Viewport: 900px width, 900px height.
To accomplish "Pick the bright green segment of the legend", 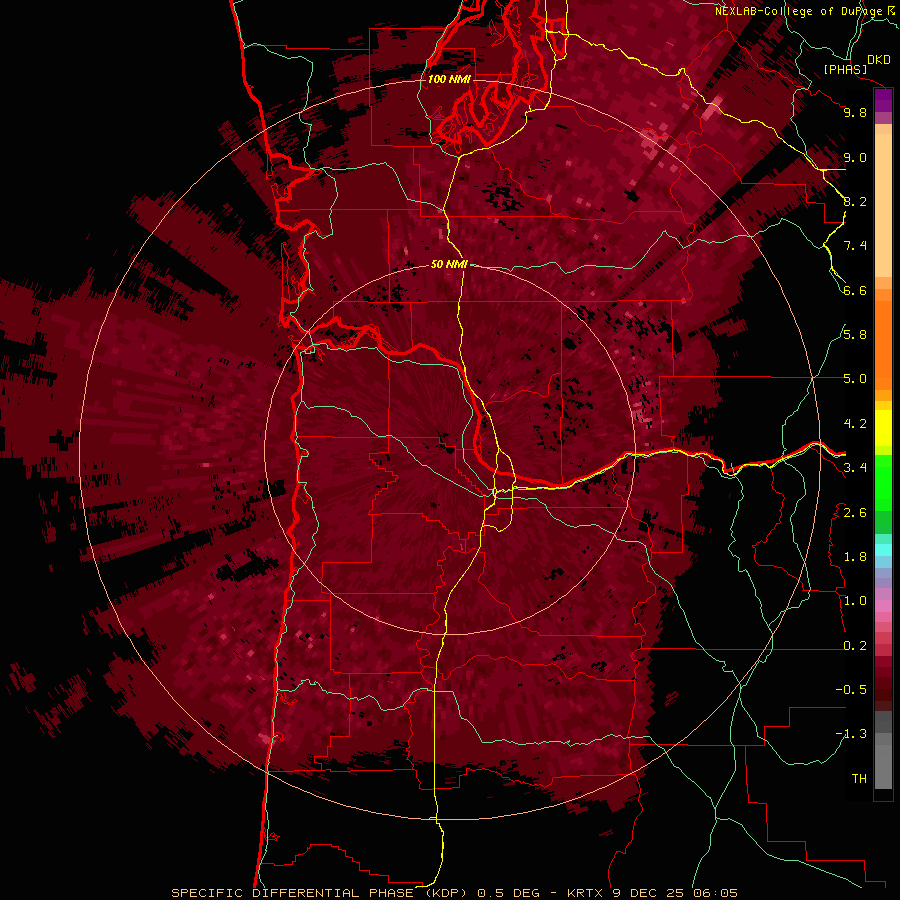I will click(x=883, y=482).
